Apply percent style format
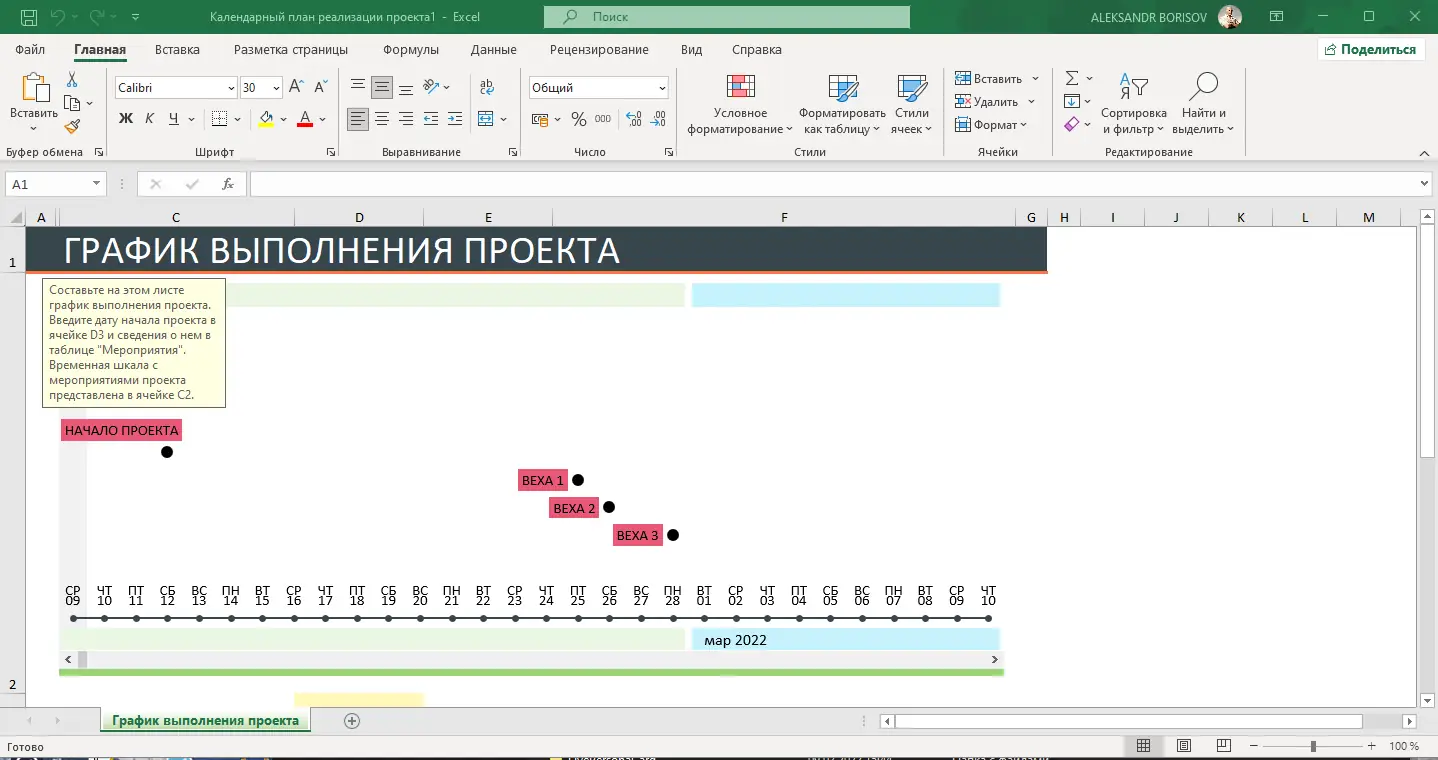This screenshot has width=1438, height=760. [578, 119]
